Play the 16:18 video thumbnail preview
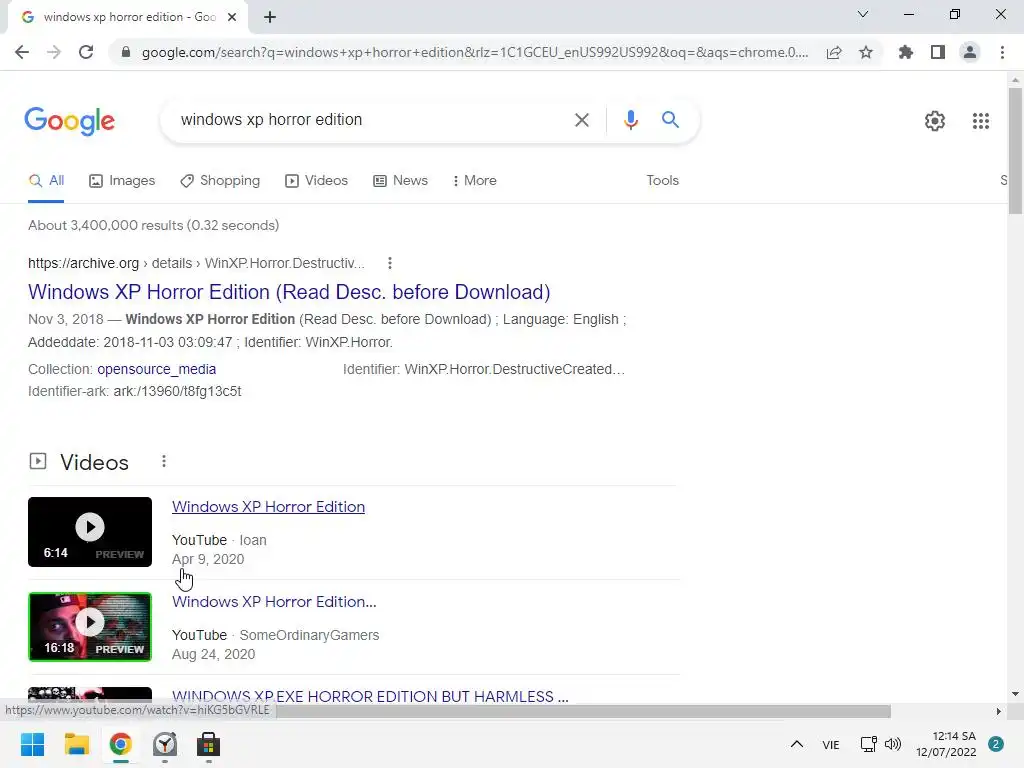The image size is (1024, 768). pyautogui.click(x=90, y=627)
